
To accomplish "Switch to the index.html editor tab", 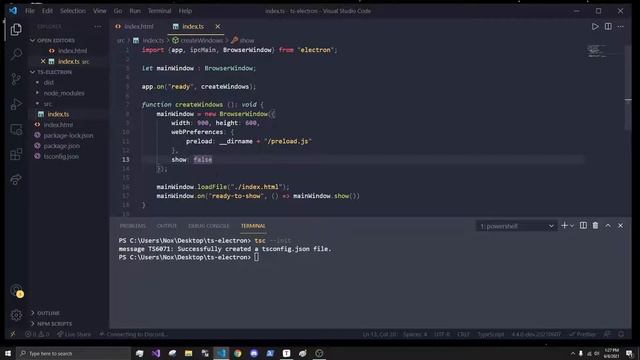I will coord(138,27).
